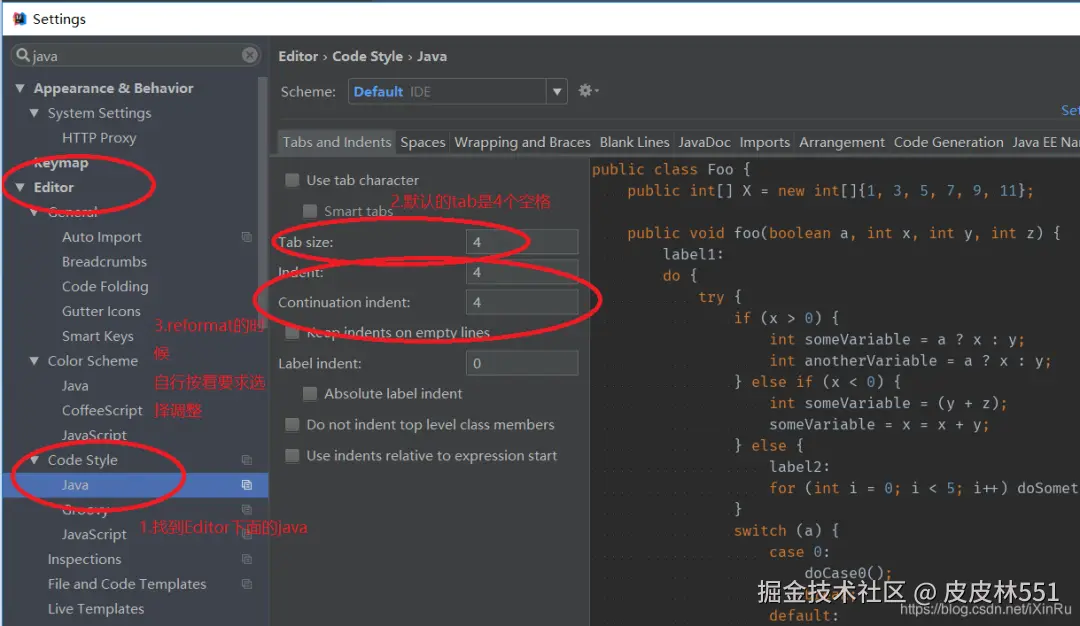
Task: Open the scheme gear actions menu
Action: point(588,91)
